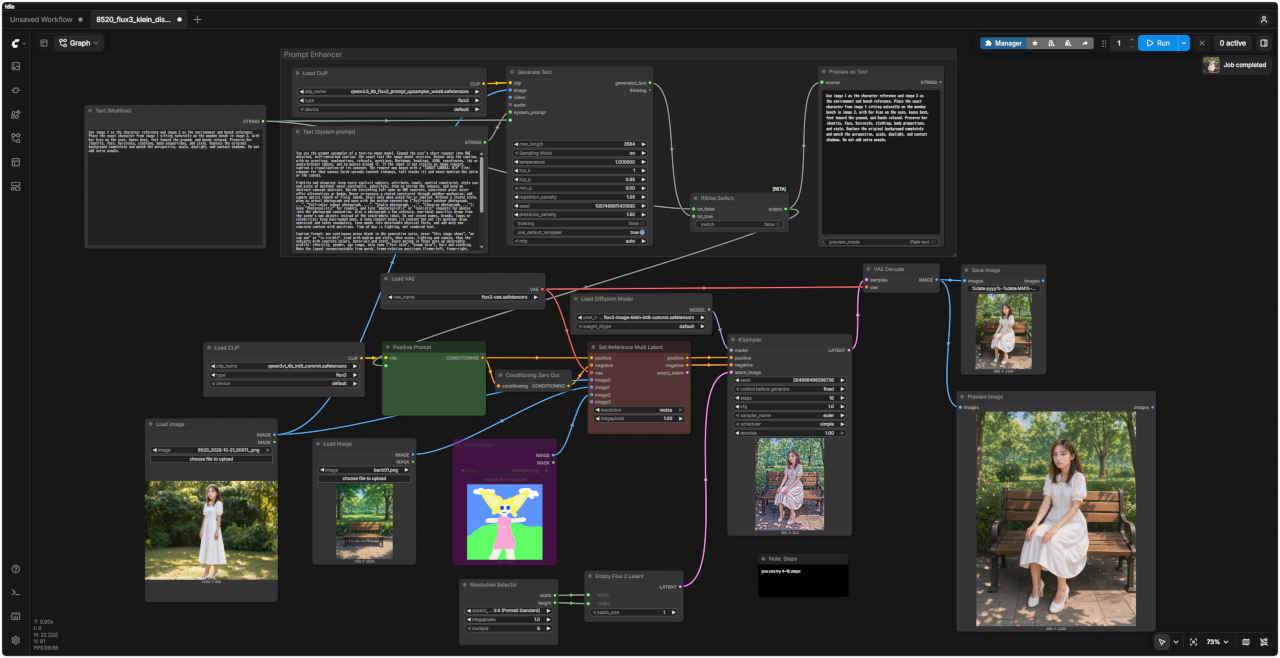Click the Manager button
This screenshot has width=1280, height=658.
tap(1002, 43)
